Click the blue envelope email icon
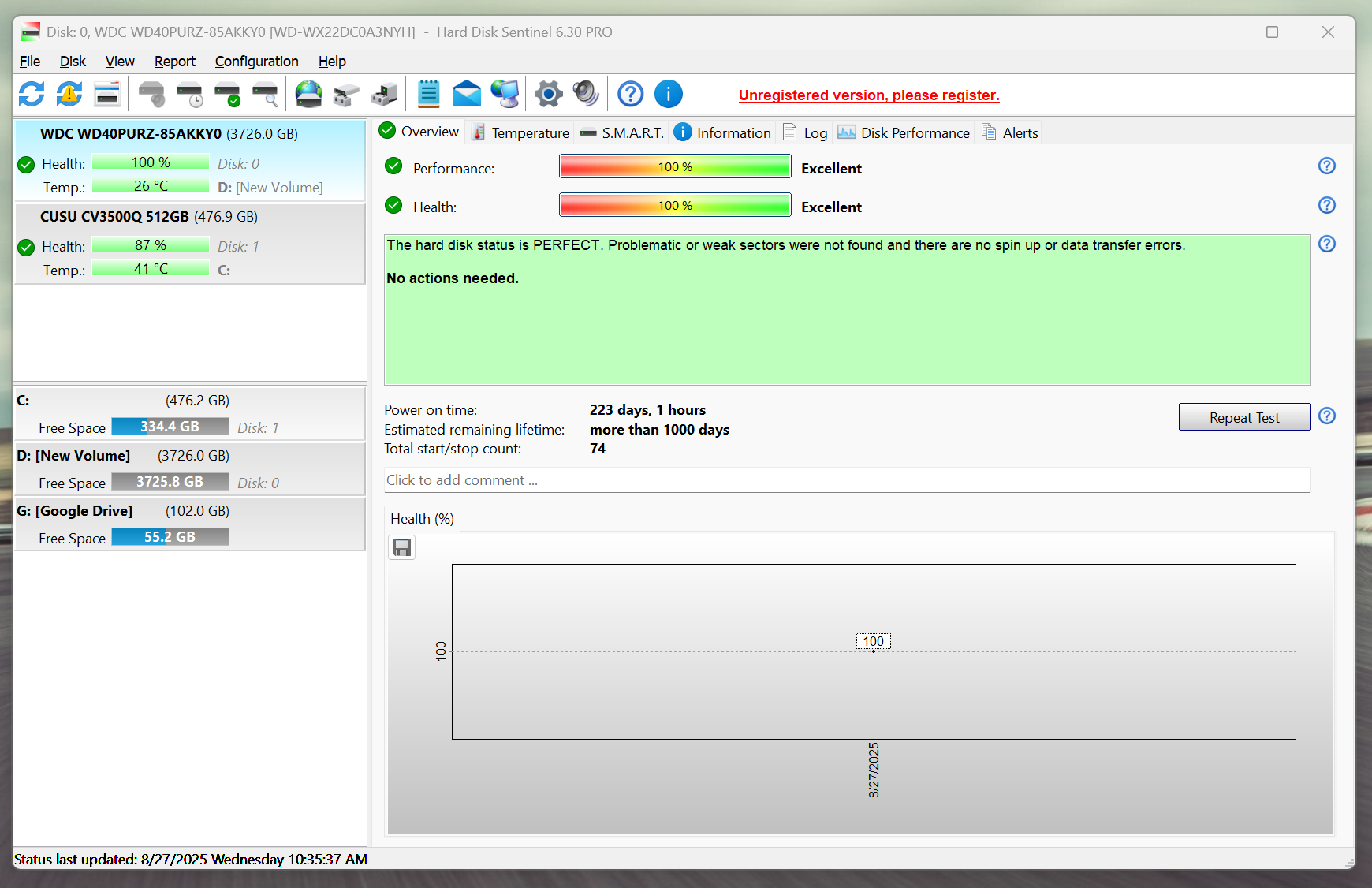The image size is (1372, 888). (467, 95)
